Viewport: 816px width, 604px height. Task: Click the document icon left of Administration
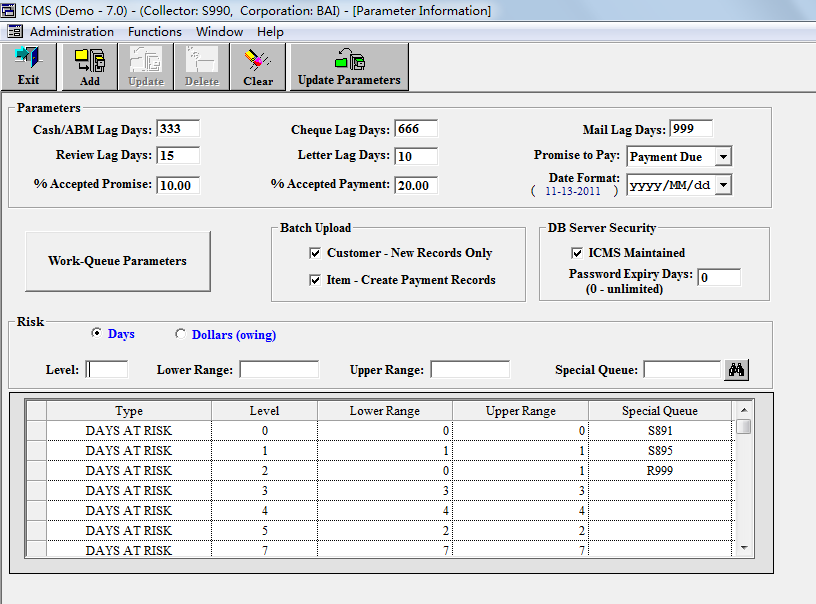[x=15, y=32]
